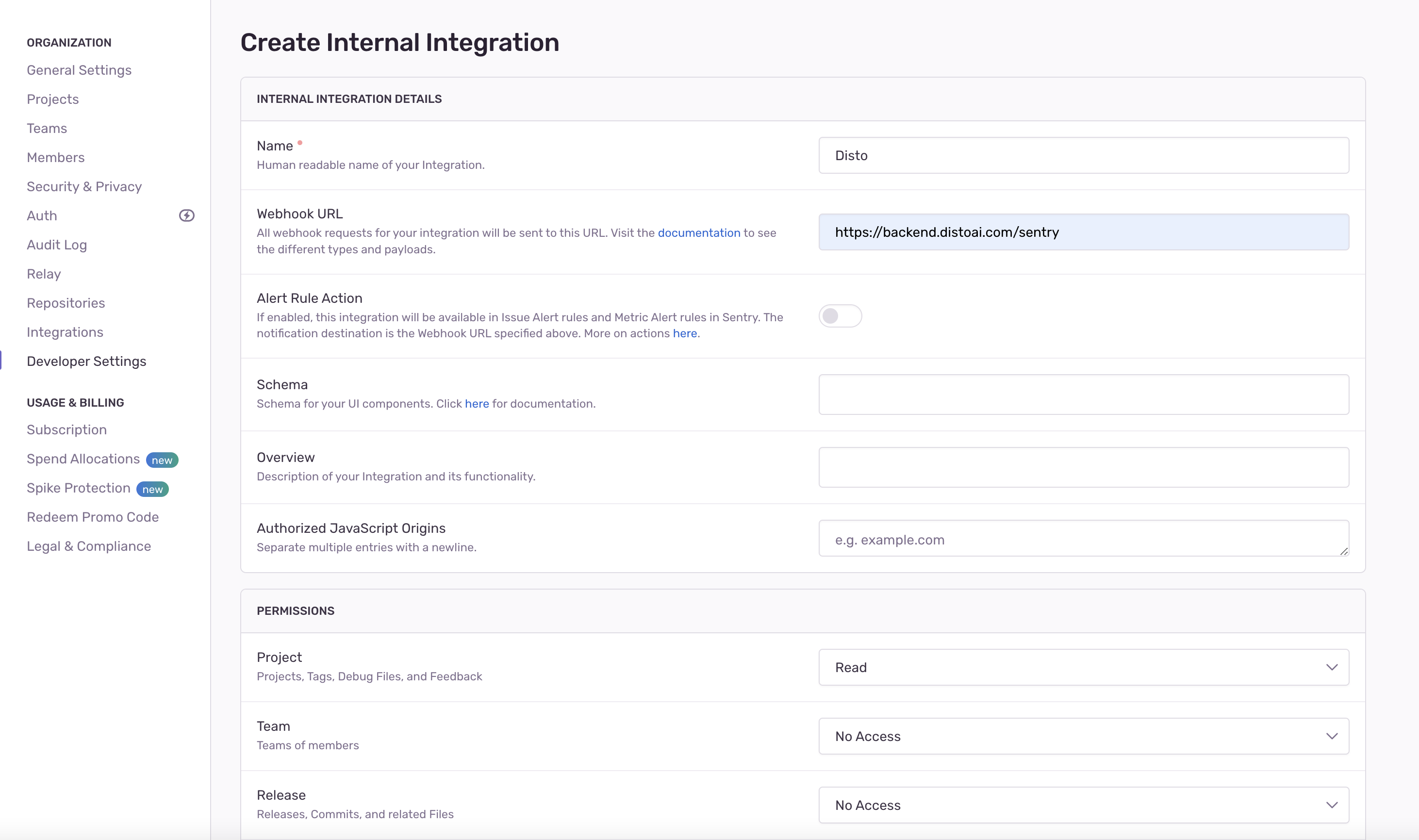Viewport: 1419px width, 840px height.
Task: Click the 'new' badge beside Spike Protection
Action: pyautogui.click(x=152, y=489)
